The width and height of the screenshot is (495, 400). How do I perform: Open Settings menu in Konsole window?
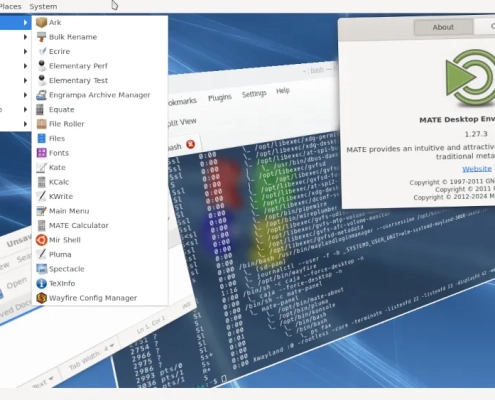tap(254, 94)
